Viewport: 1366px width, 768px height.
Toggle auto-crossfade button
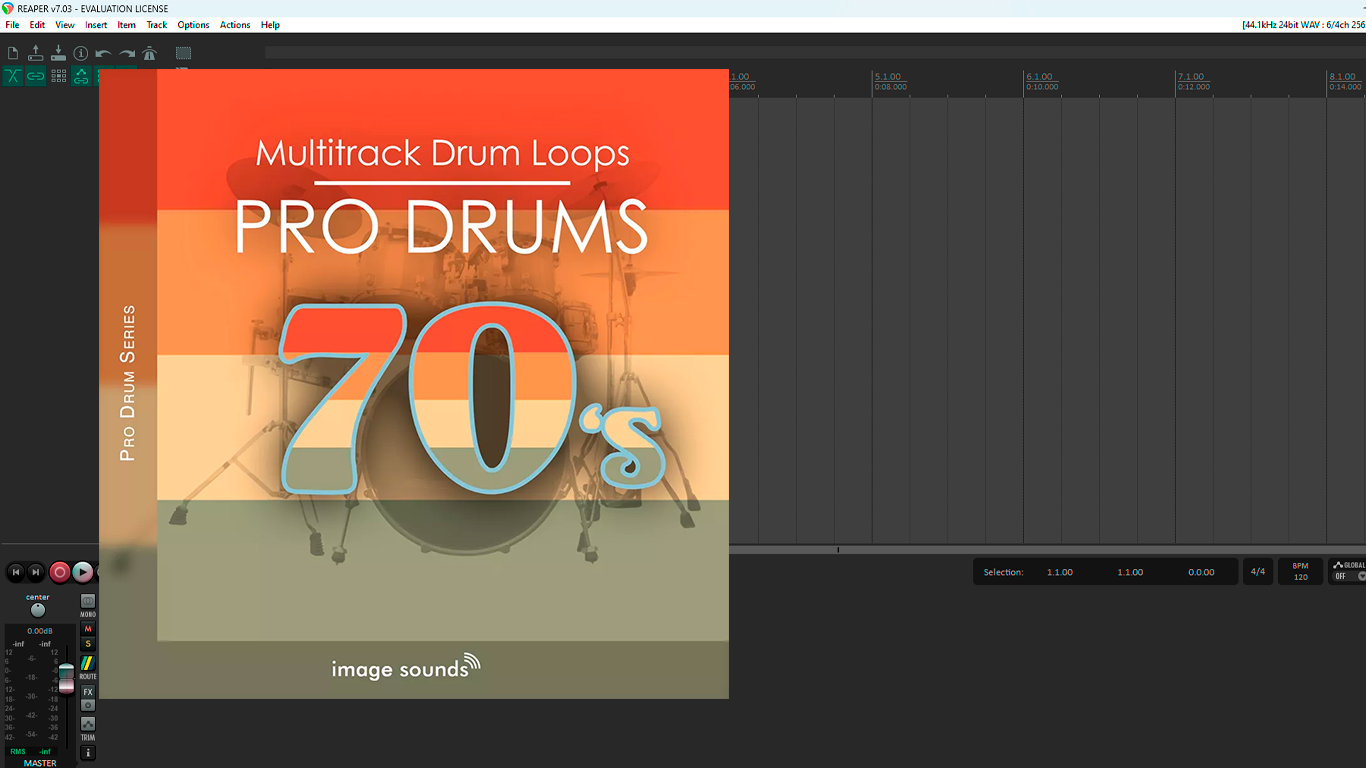point(13,76)
